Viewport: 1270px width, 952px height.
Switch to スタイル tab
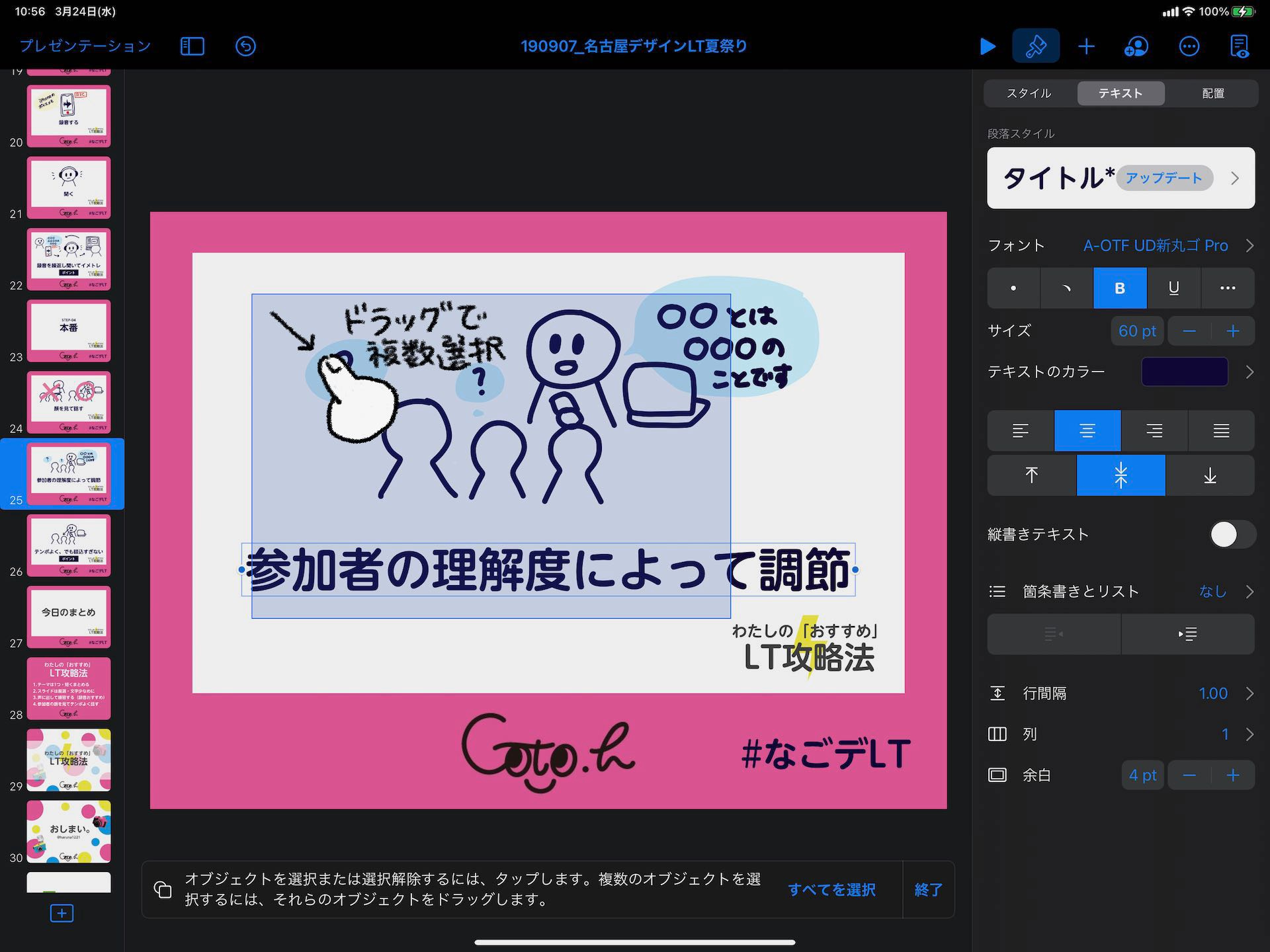[x=1029, y=93]
